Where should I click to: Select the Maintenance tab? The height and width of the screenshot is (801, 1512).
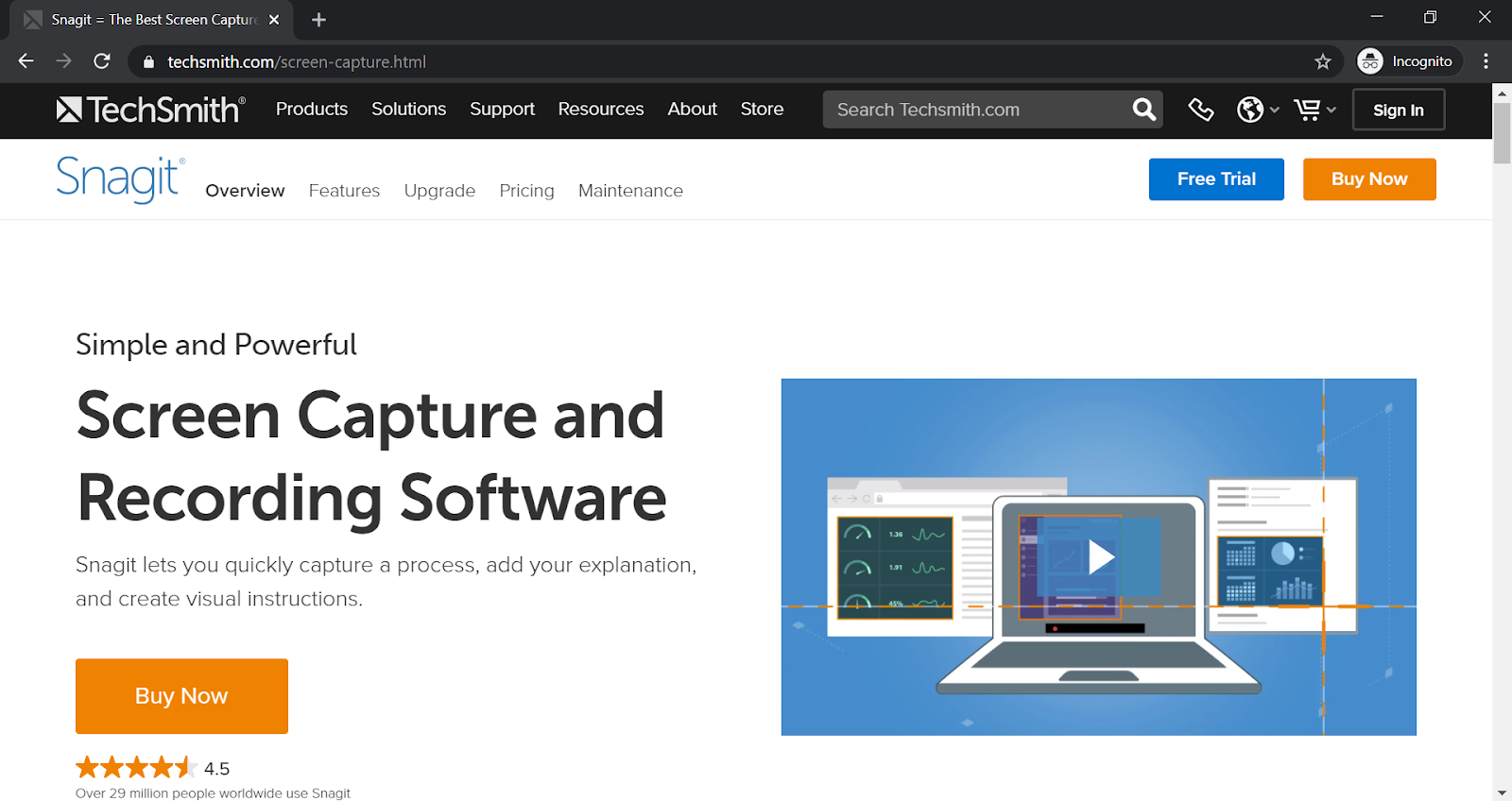tap(630, 191)
